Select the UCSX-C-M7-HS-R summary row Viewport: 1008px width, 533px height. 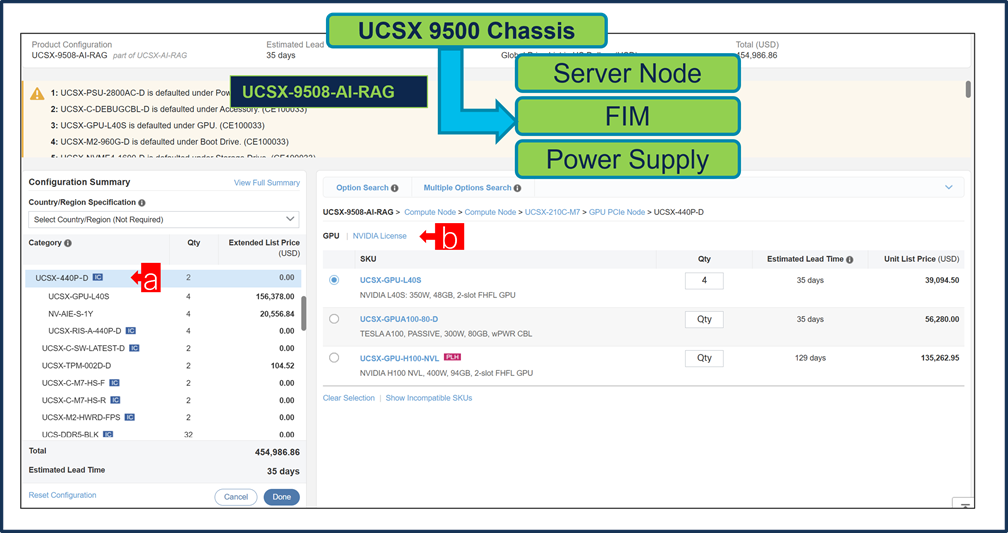pyautogui.click(x=163, y=401)
